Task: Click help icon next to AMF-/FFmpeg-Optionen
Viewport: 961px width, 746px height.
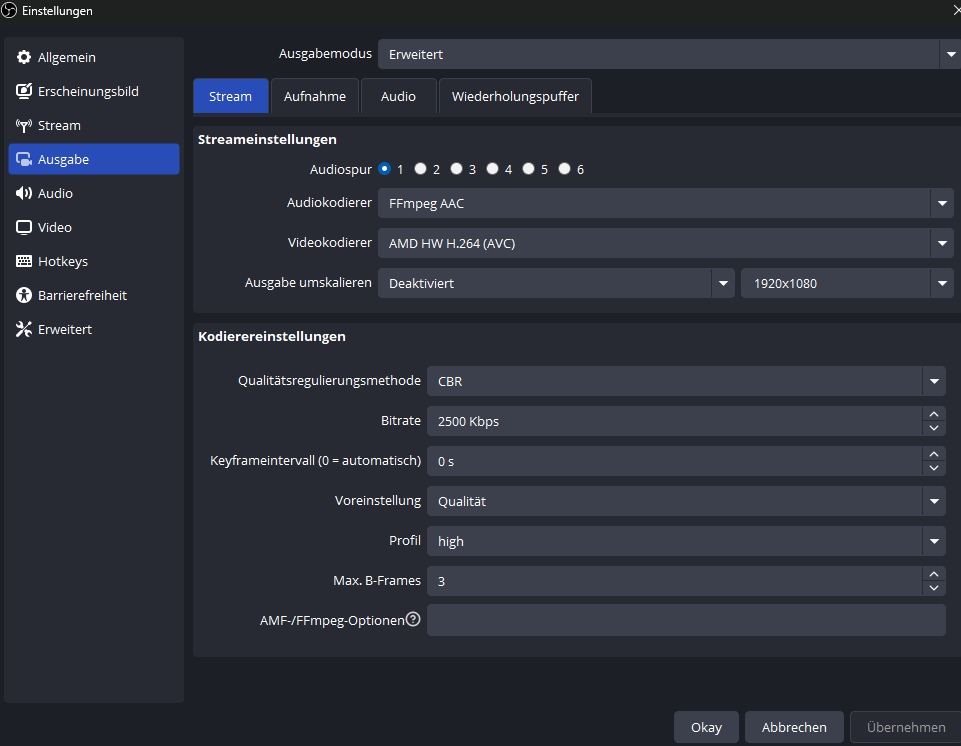Action: (x=413, y=619)
